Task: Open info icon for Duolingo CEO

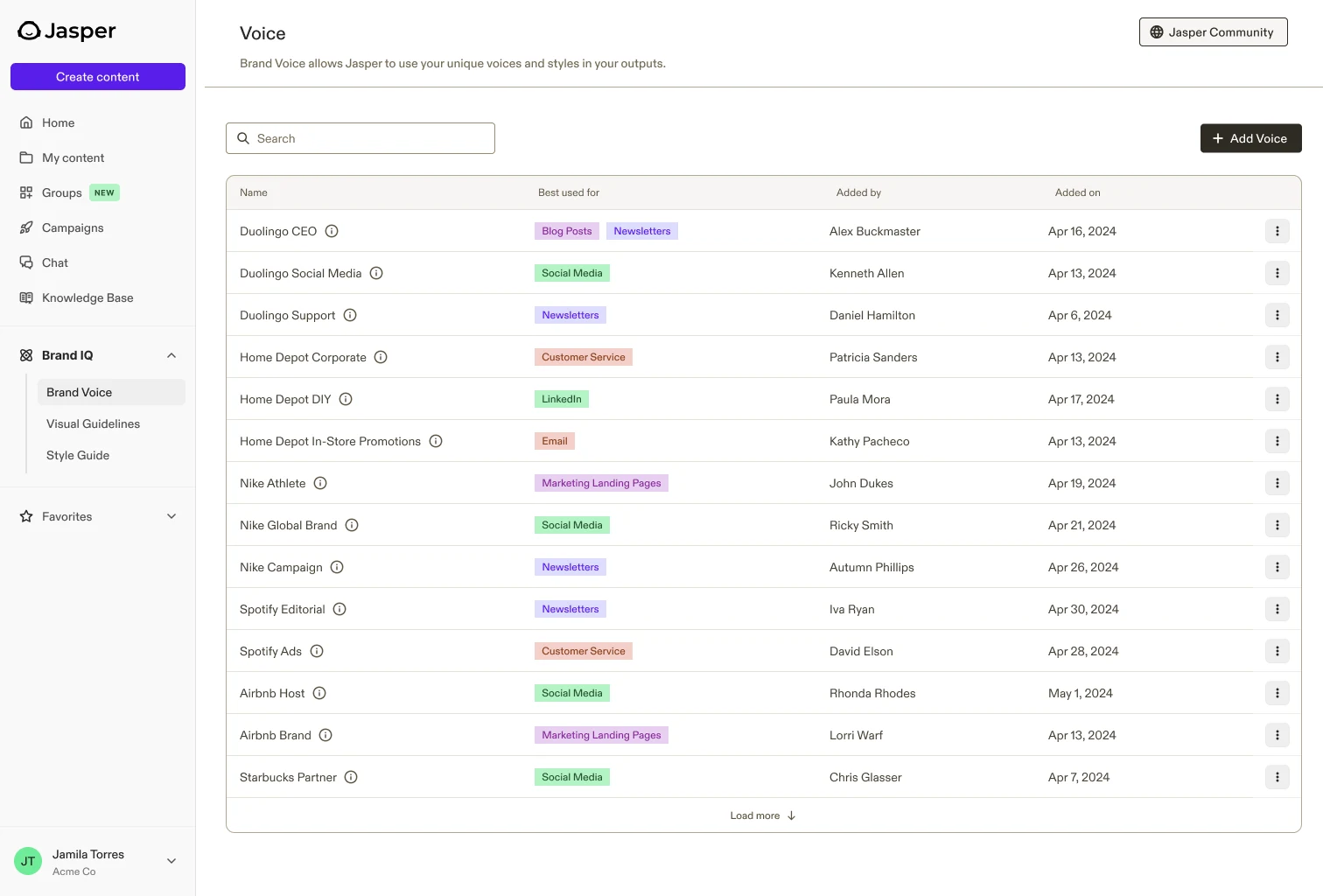Action: pos(332,231)
